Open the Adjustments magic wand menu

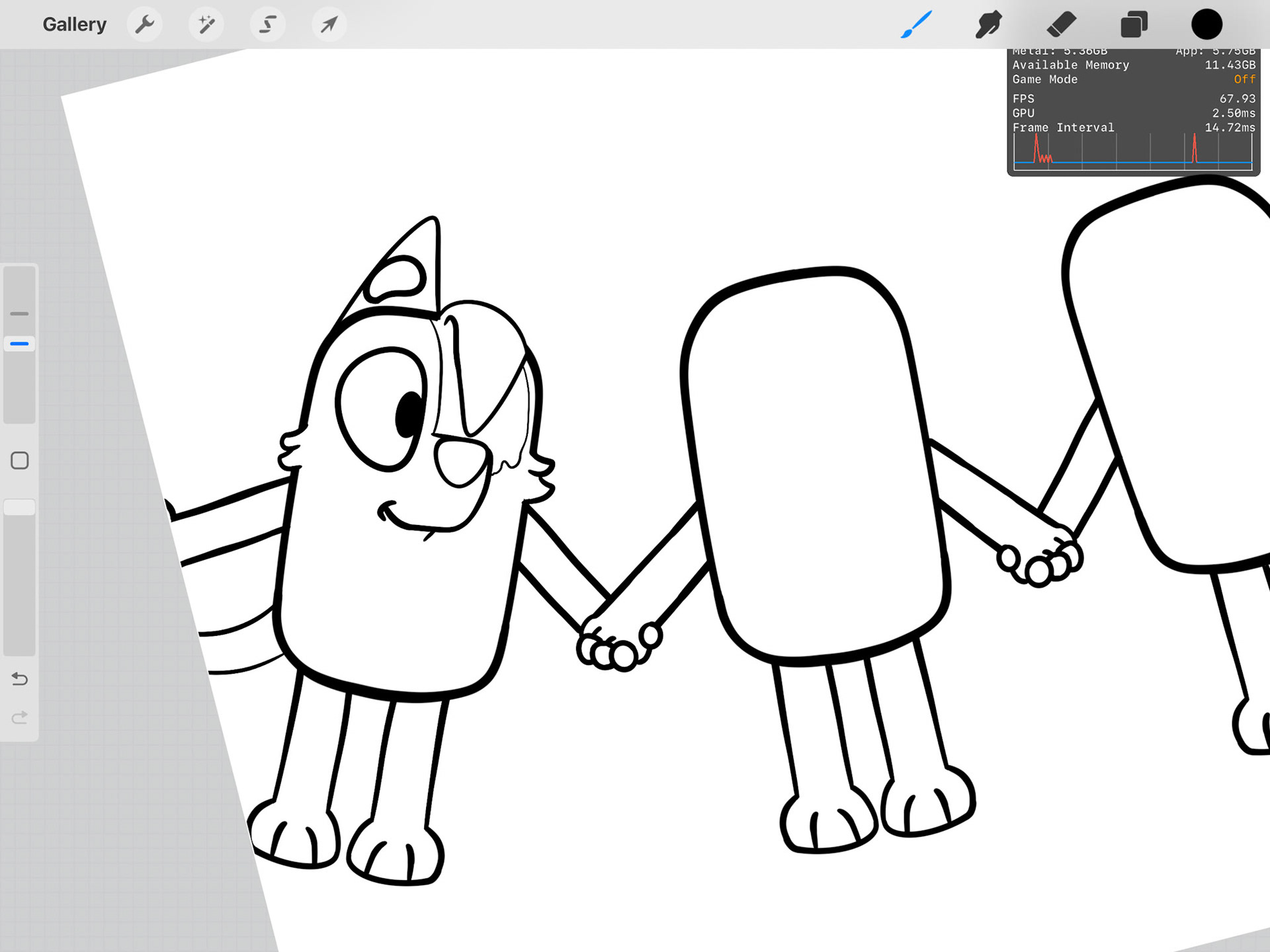[206, 24]
